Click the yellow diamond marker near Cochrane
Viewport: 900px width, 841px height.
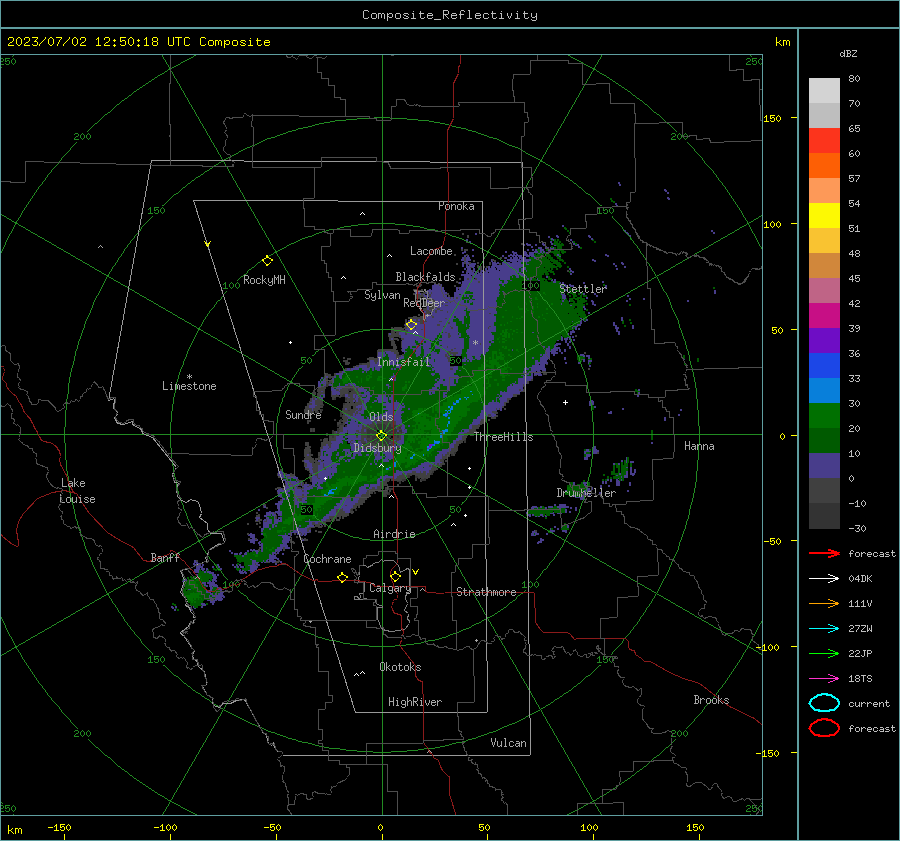(x=342, y=577)
